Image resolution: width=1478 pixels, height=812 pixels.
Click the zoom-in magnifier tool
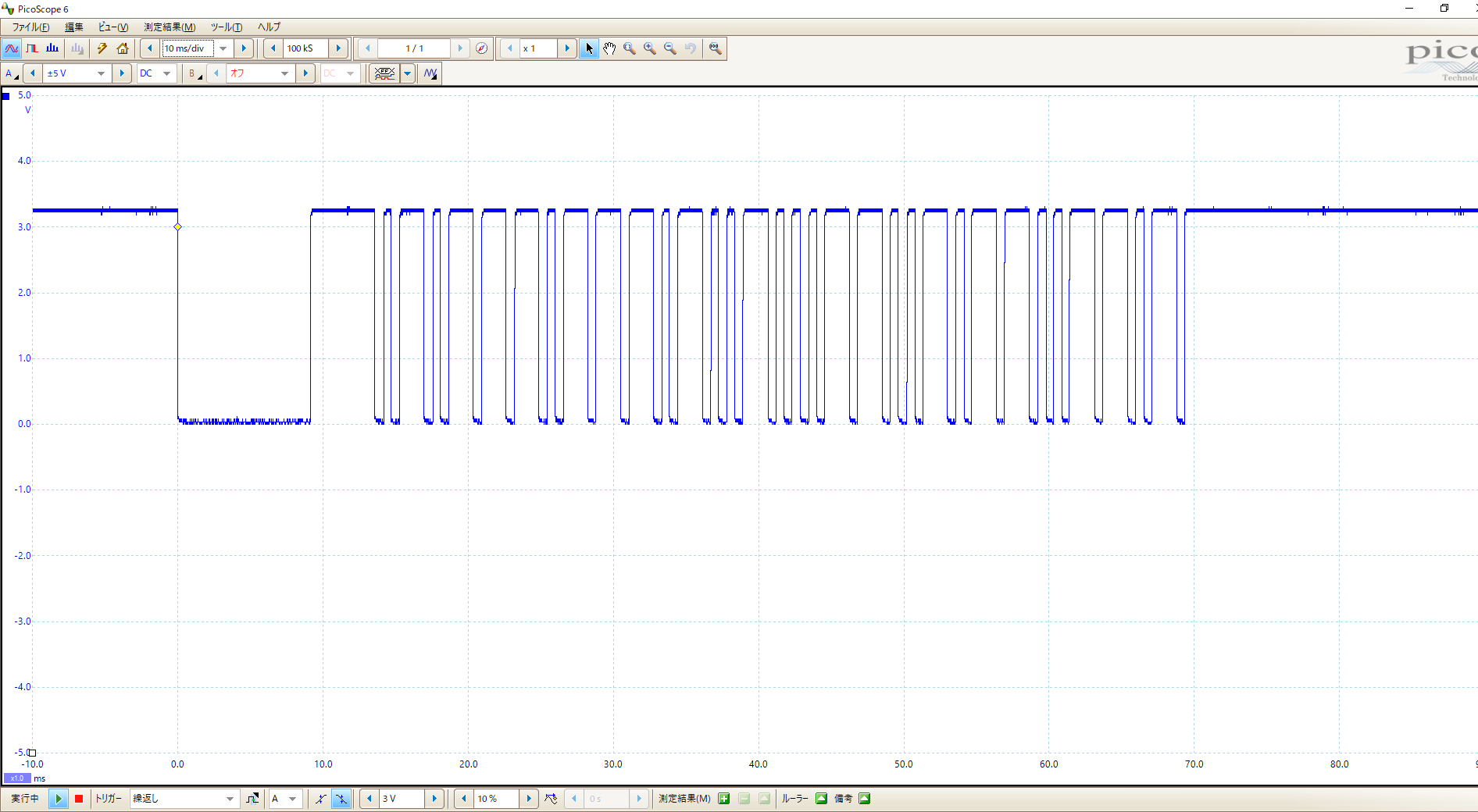[650, 48]
